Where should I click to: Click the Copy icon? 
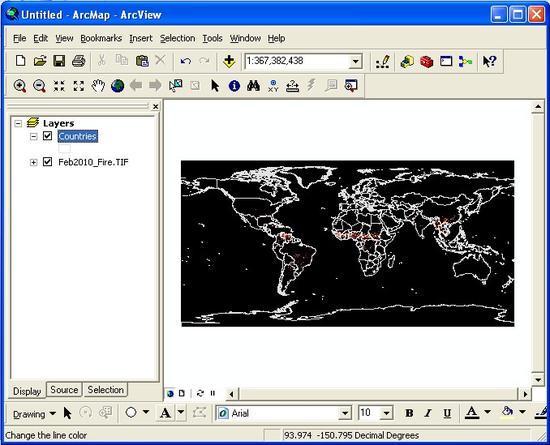click(122, 60)
